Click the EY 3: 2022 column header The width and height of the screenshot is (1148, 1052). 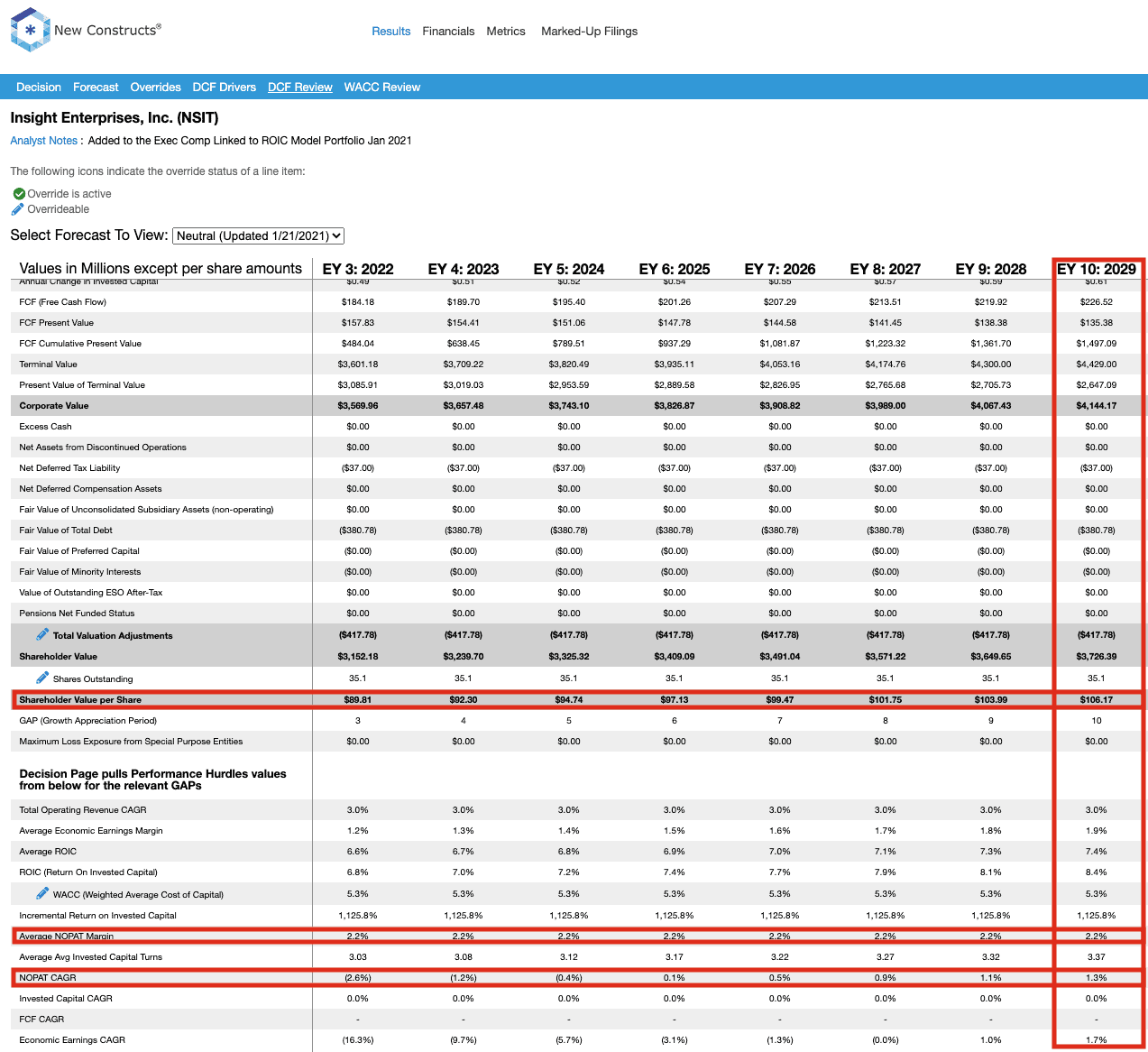pos(358,269)
